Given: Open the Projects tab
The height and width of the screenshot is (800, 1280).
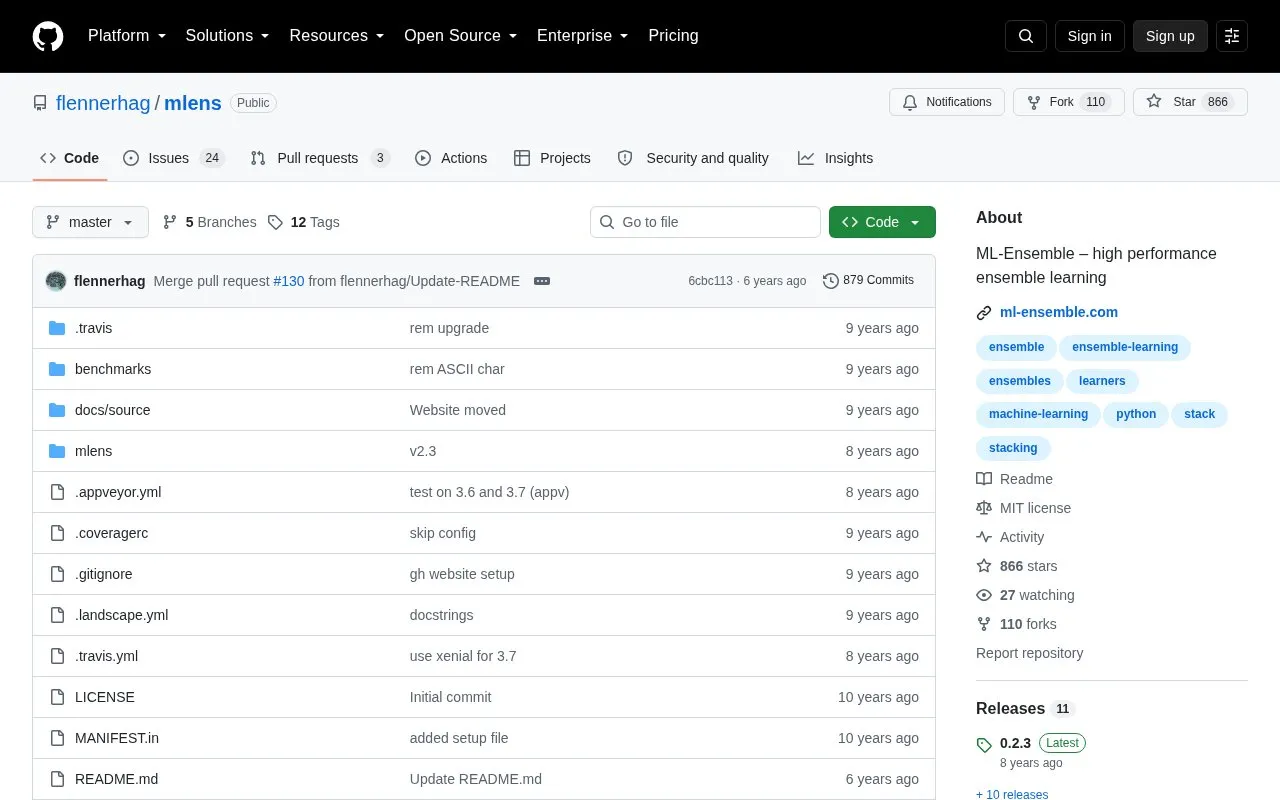Looking at the screenshot, I should (x=552, y=158).
